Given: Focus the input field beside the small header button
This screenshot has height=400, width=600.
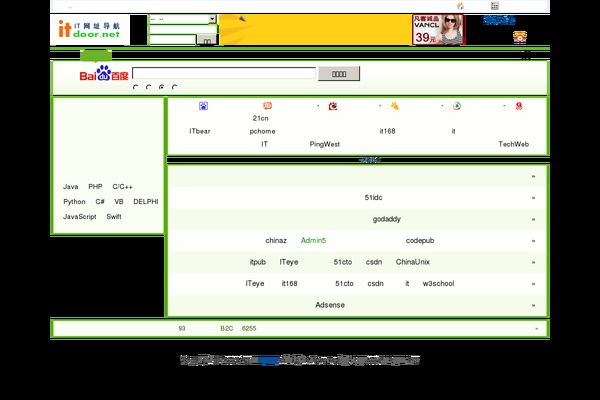Looking at the screenshot, I should [x=173, y=39].
